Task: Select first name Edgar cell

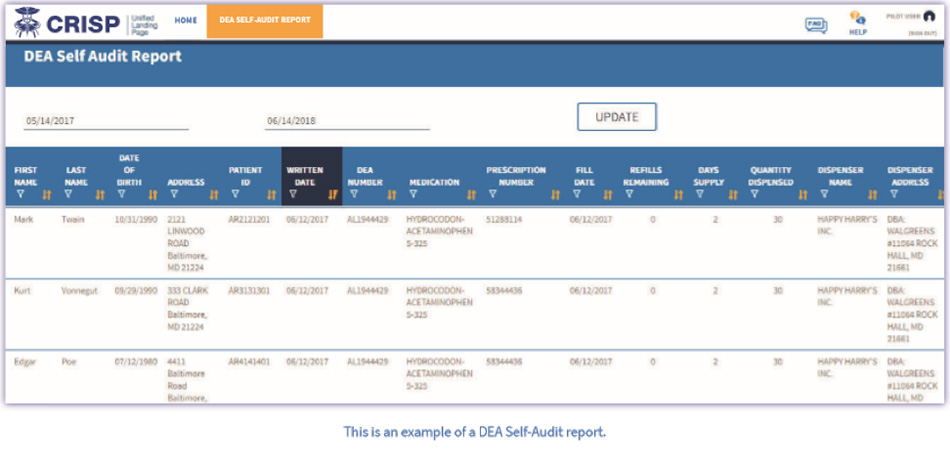Action: point(24,361)
